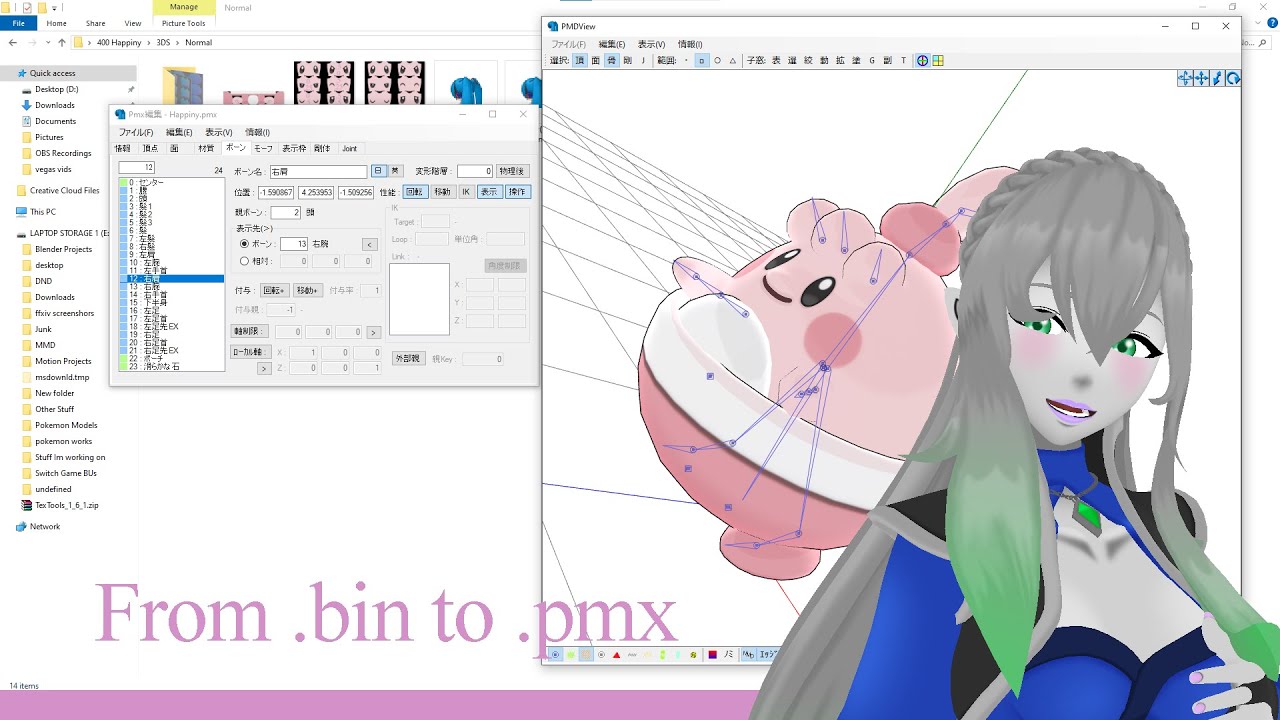The image size is (1280, 720).
Task: Select face (面) selection mode in PMDView
Action: coord(595,60)
